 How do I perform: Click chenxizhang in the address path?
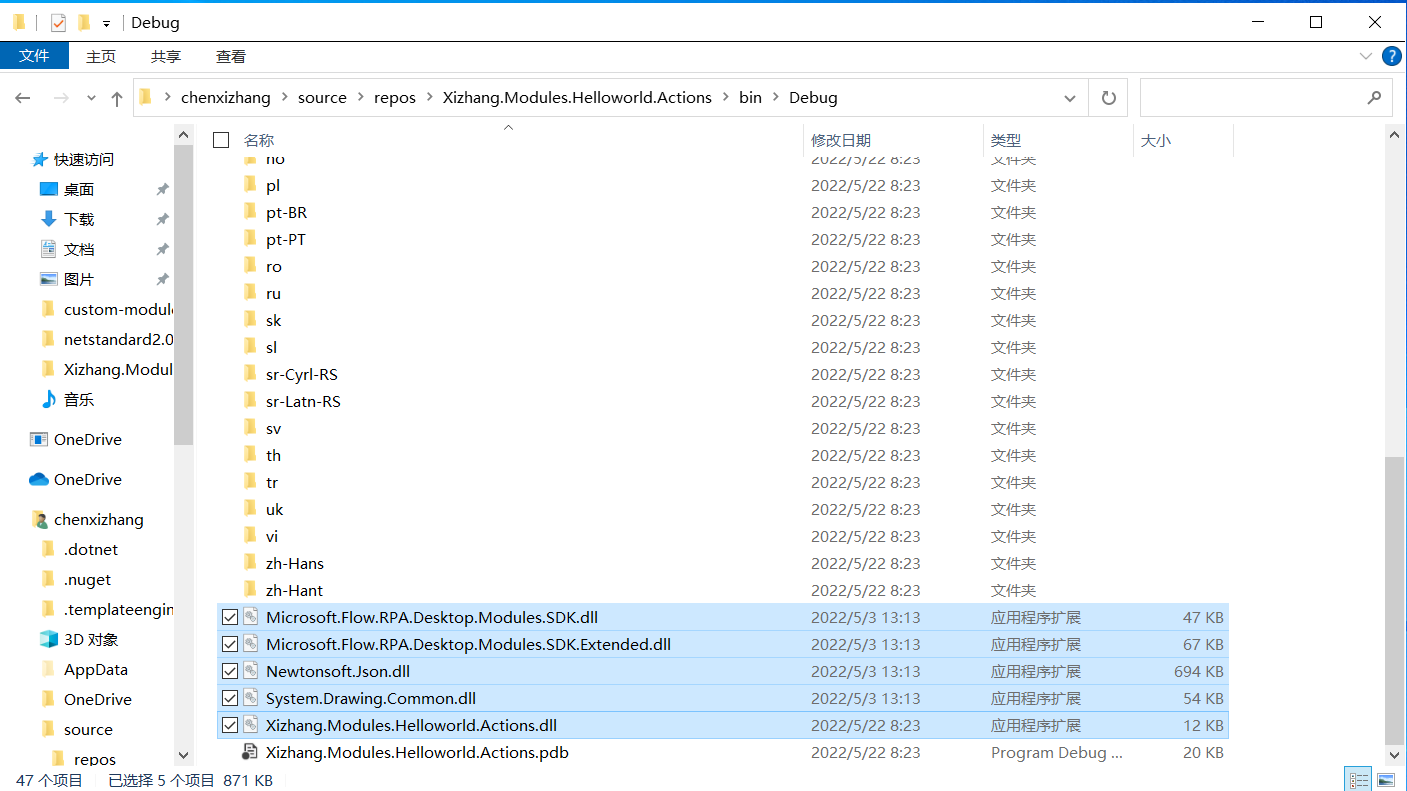[x=226, y=98]
